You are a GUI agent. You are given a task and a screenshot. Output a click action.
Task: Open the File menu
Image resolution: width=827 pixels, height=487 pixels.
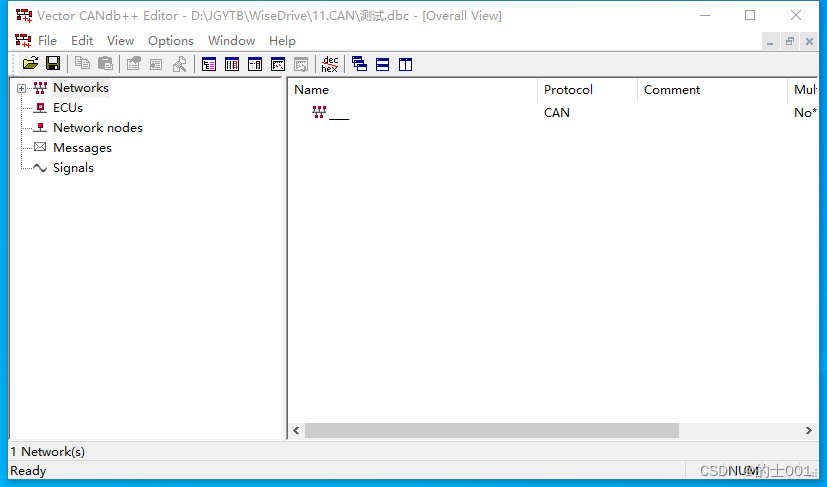[x=47, y=41]
